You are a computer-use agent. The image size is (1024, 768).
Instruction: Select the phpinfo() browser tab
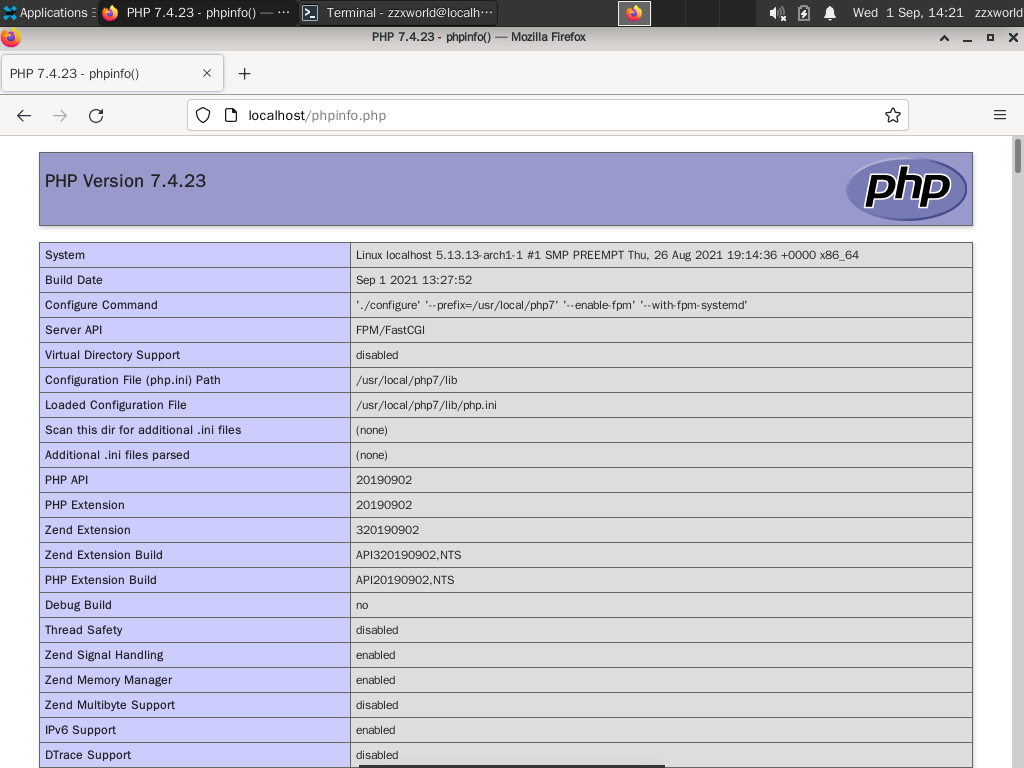point(100,72)
